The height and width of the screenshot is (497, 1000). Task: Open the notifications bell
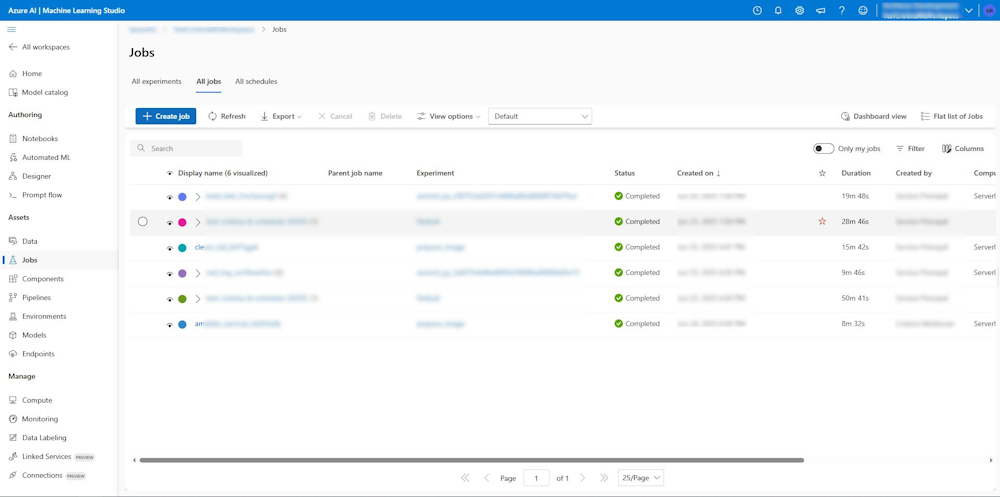click(x=778, y=10)
